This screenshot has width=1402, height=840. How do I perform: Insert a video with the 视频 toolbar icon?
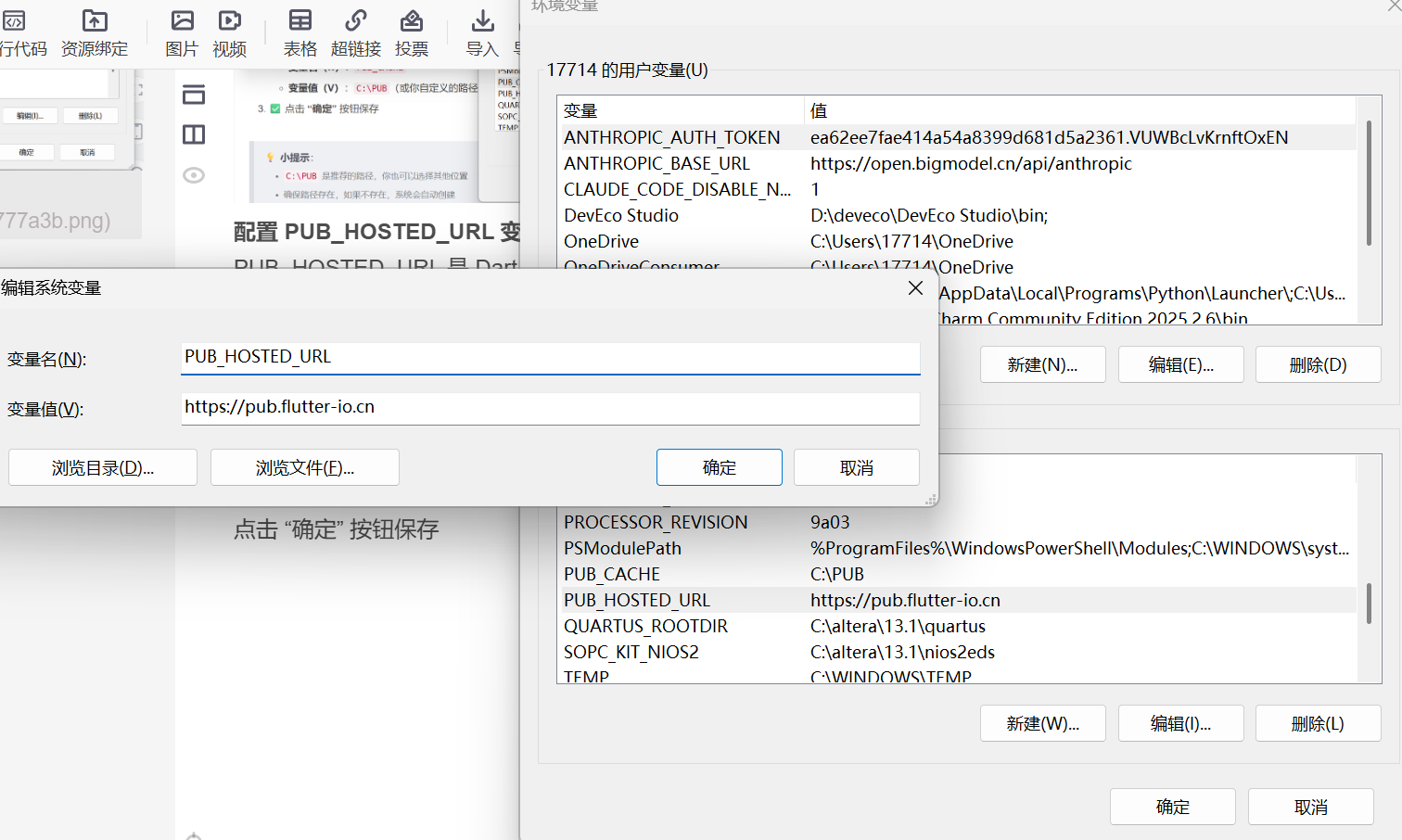tap(229, 33)
